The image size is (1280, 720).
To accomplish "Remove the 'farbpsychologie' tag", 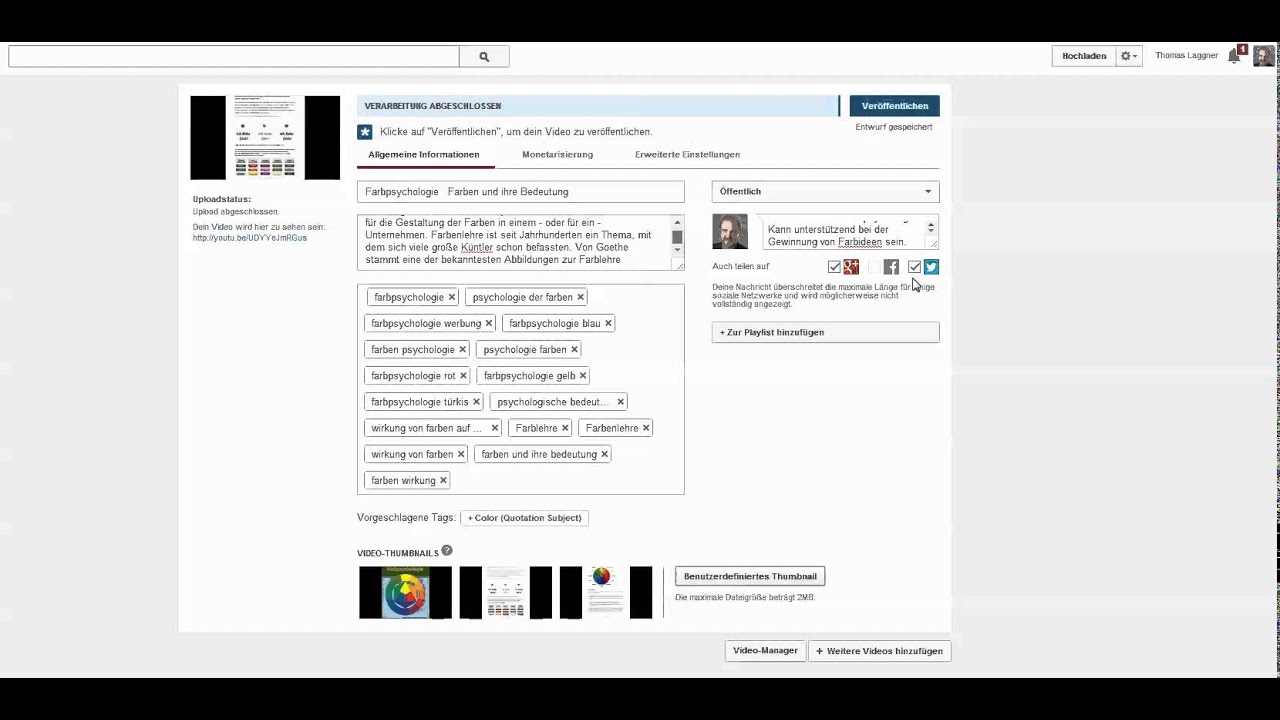I will click(452, 297).
